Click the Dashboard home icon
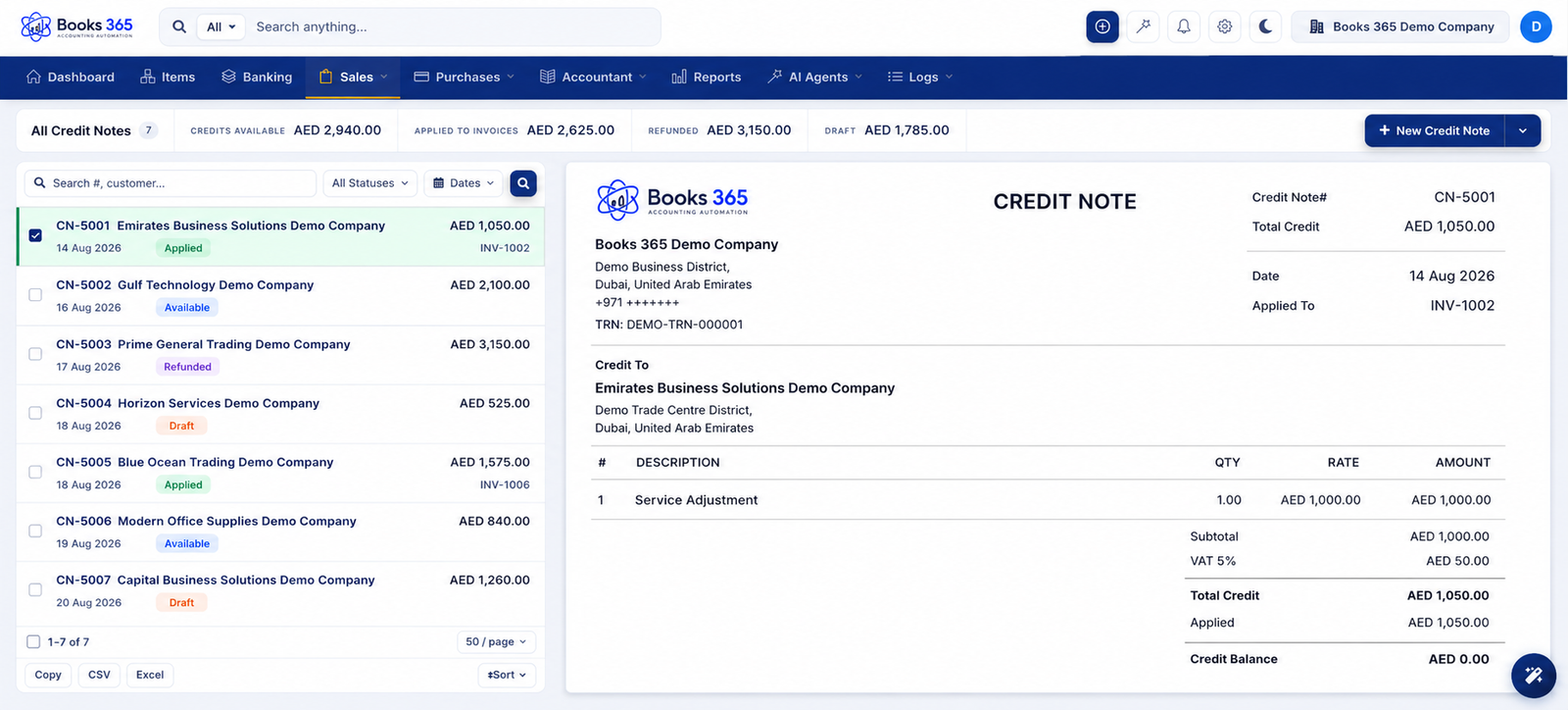1568x710 pixels. coord(33,76)
